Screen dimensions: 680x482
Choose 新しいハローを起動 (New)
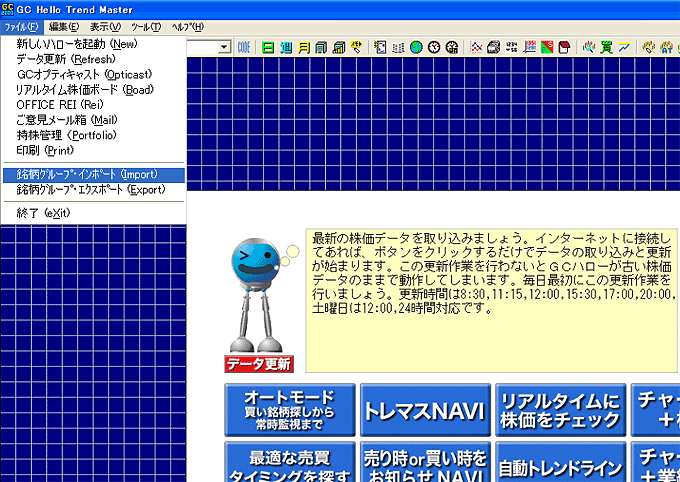[93, 44]
